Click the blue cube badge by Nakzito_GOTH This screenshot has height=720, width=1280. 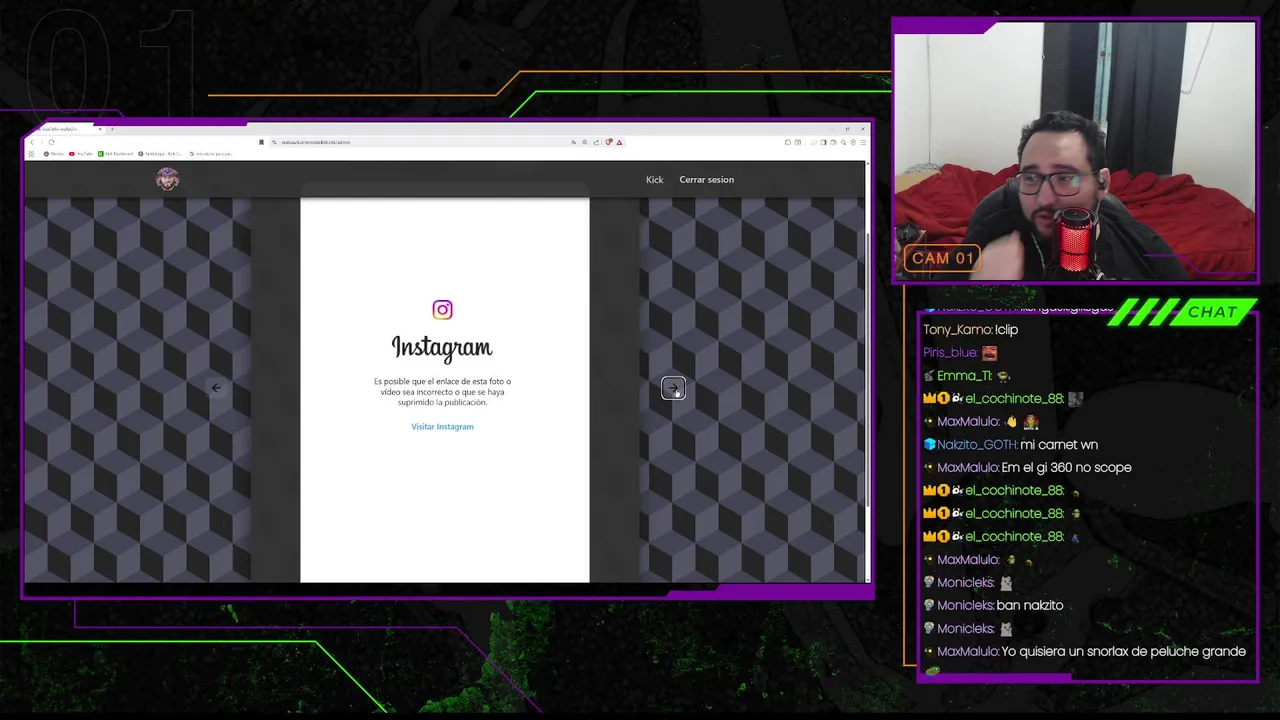[929, 445]
